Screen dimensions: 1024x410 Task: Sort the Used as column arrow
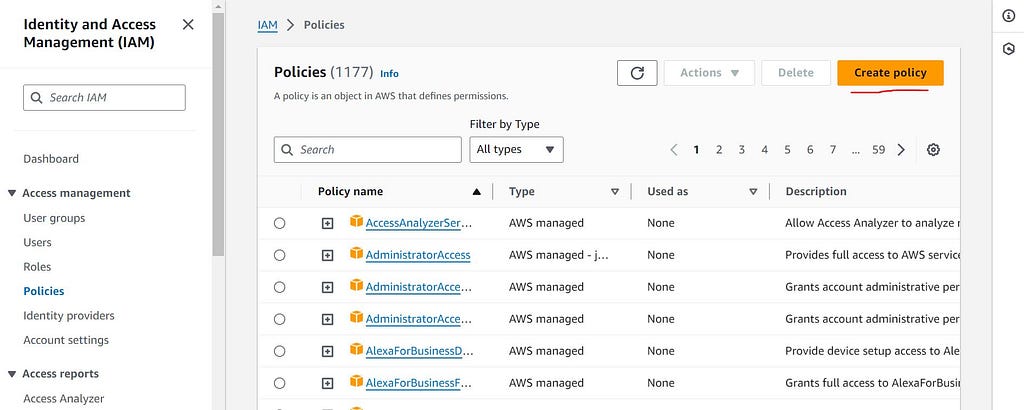pyautogui.click(x=753, y=192)
